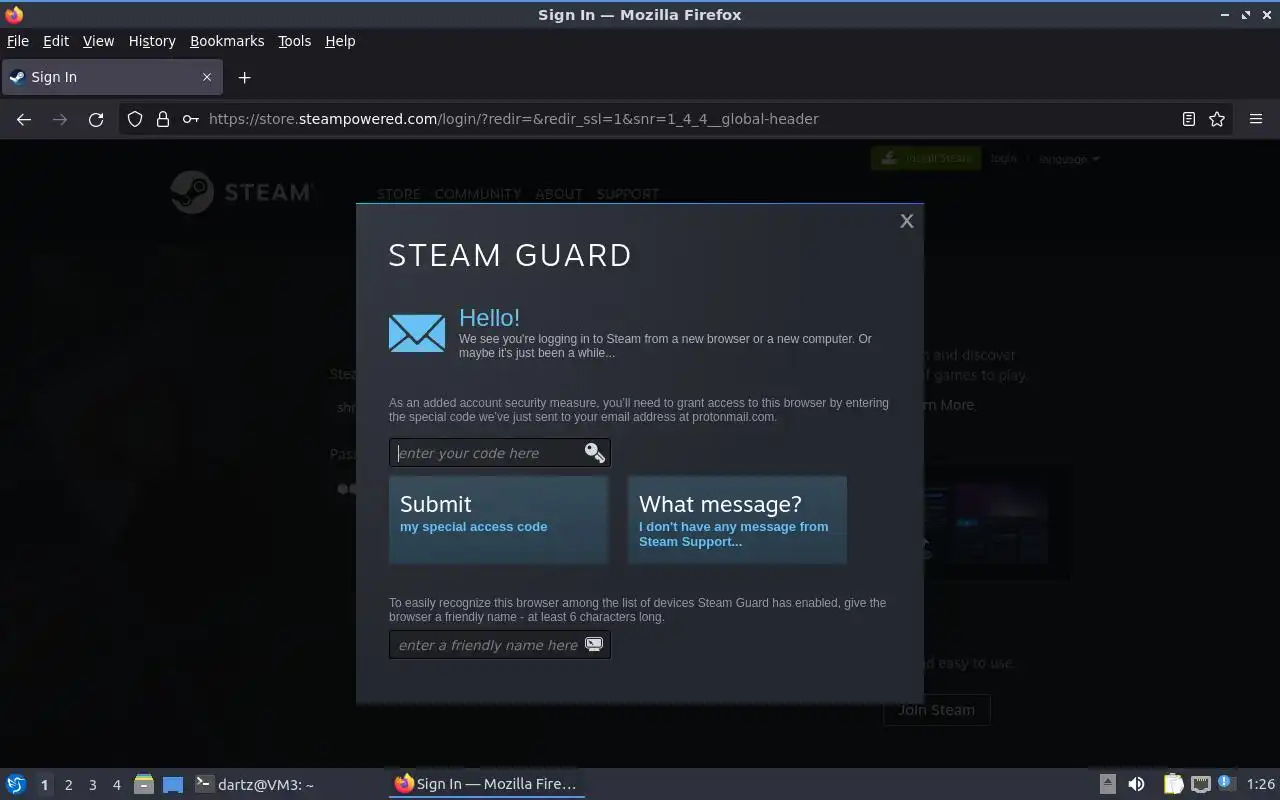Go back using the back arrow
This screenshot has height=800, width=1280.
click(x=24, y=119)
